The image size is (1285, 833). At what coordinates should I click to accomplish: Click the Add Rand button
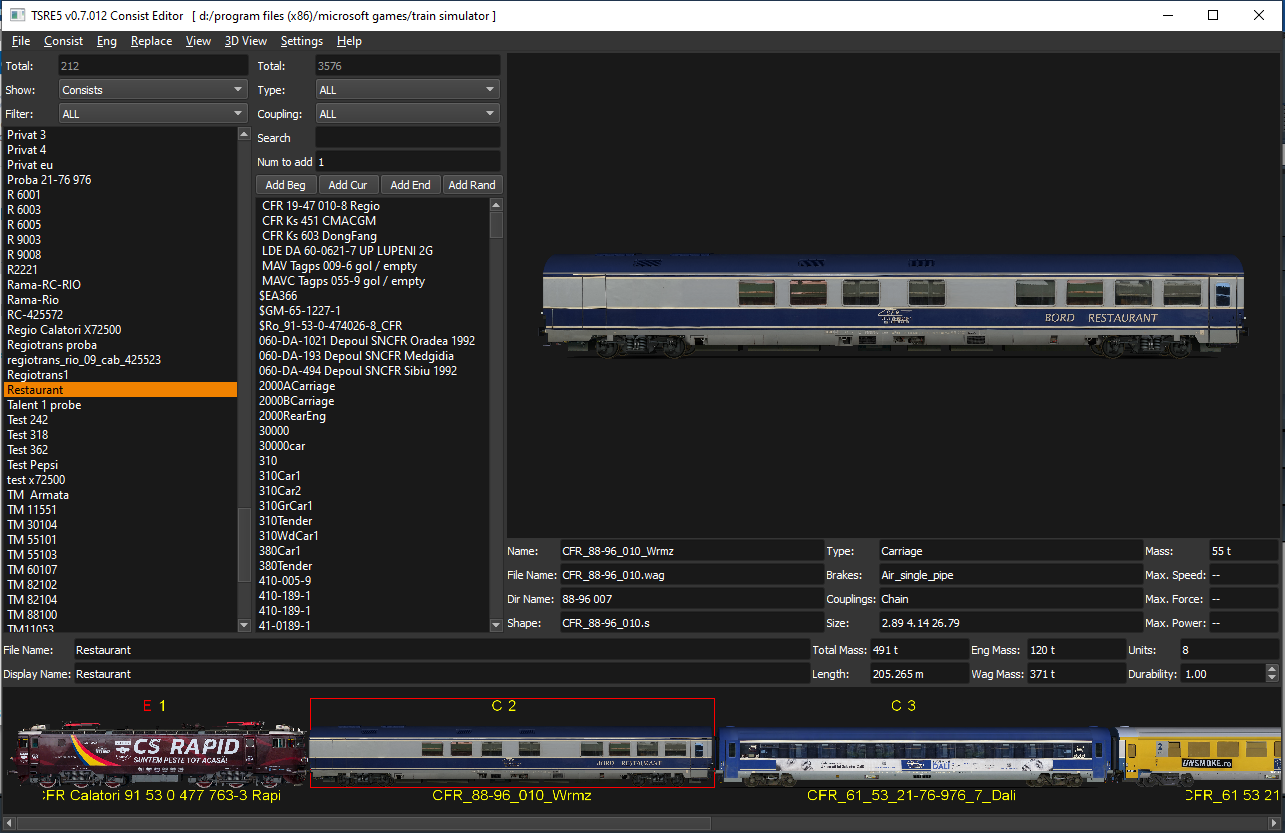tap(472, 184)
